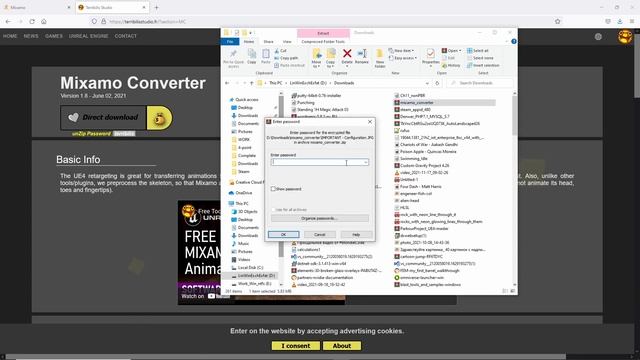Image resolution: width=640 pixels, height=360 pixels.
Task: Open the Open button dropdown arrow
Action: click(x=460, y=51)
